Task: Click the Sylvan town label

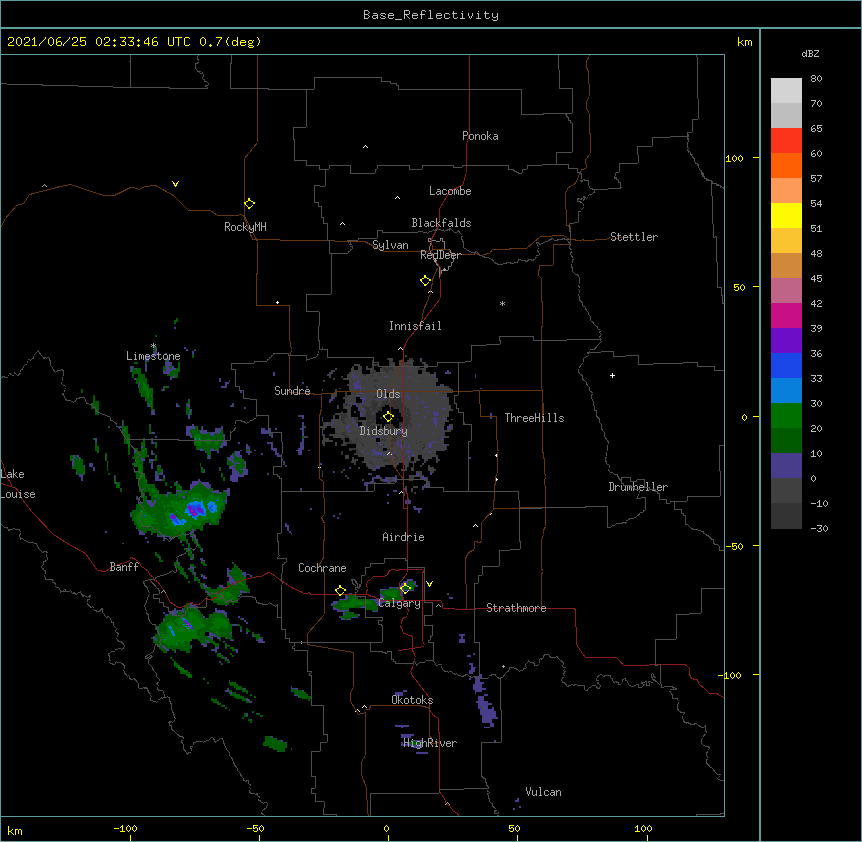Action: tap(390, 245)
